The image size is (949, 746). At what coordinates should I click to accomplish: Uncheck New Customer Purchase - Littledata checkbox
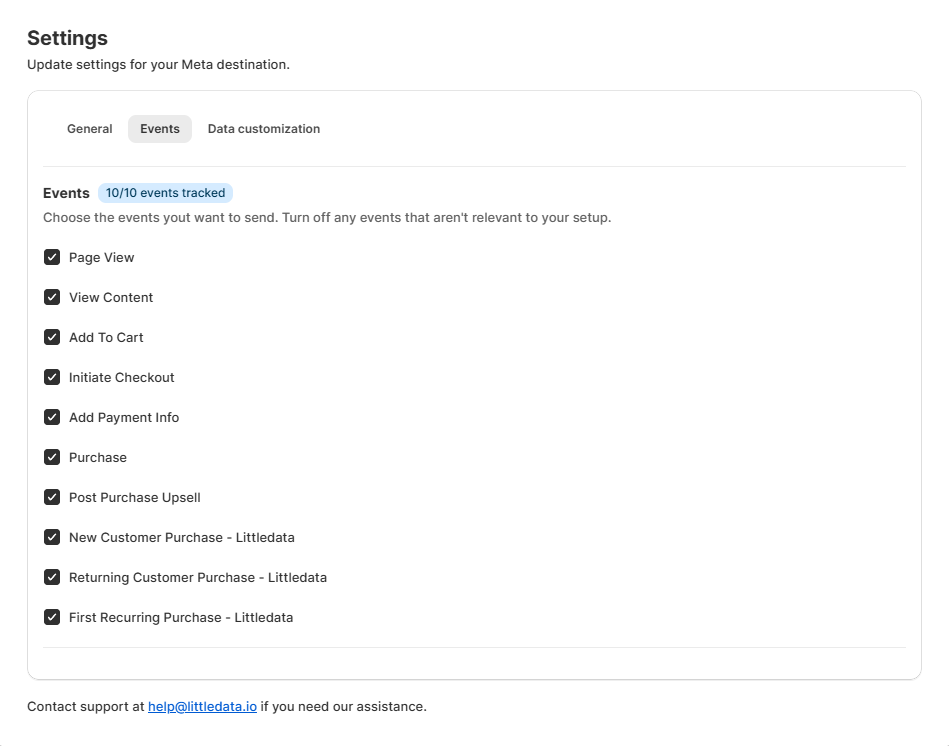tap(52, 537)
